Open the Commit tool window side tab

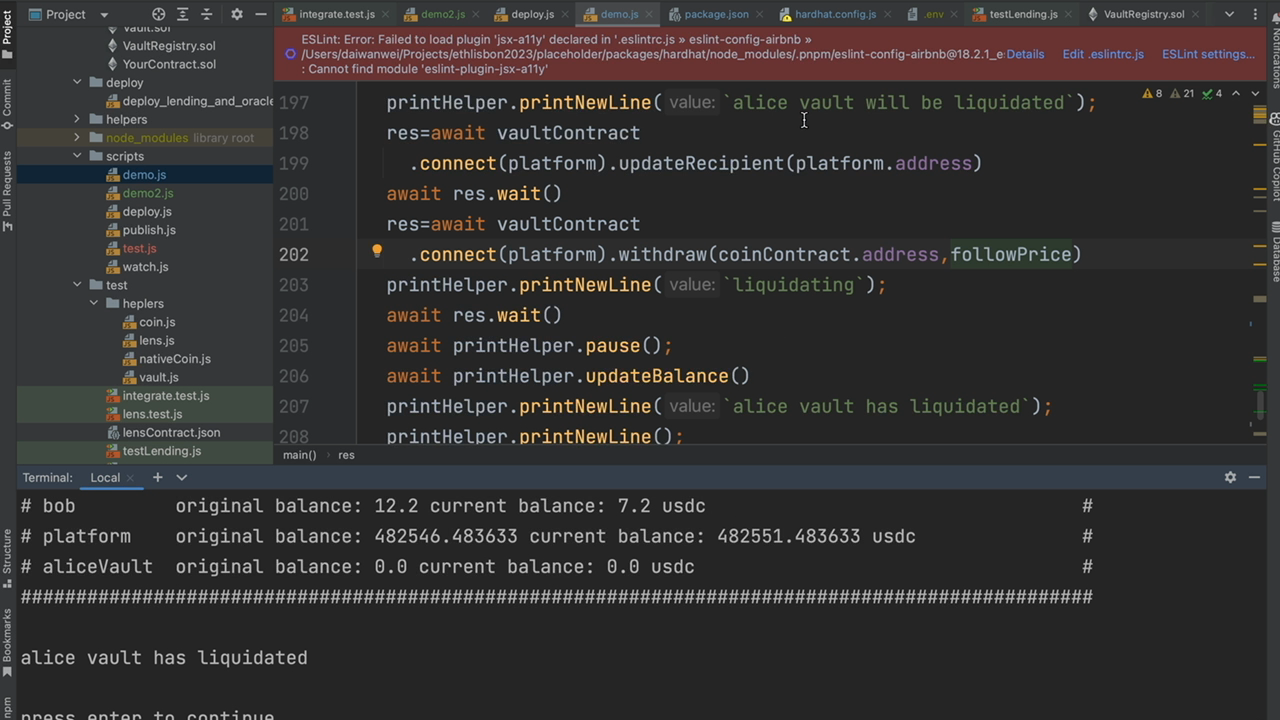coord(7,104)
